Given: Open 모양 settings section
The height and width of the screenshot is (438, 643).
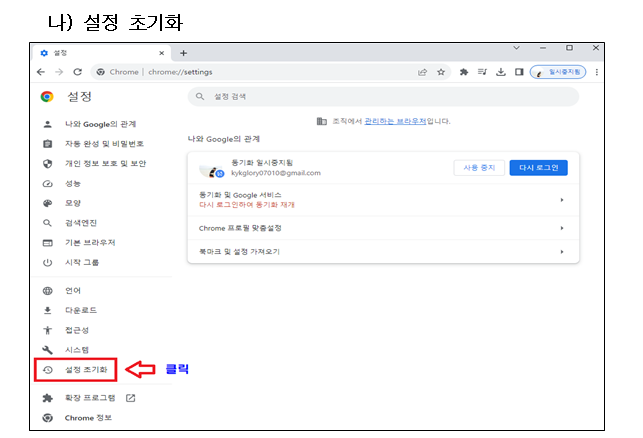Looking at the screenshot, I should [73, 203].
